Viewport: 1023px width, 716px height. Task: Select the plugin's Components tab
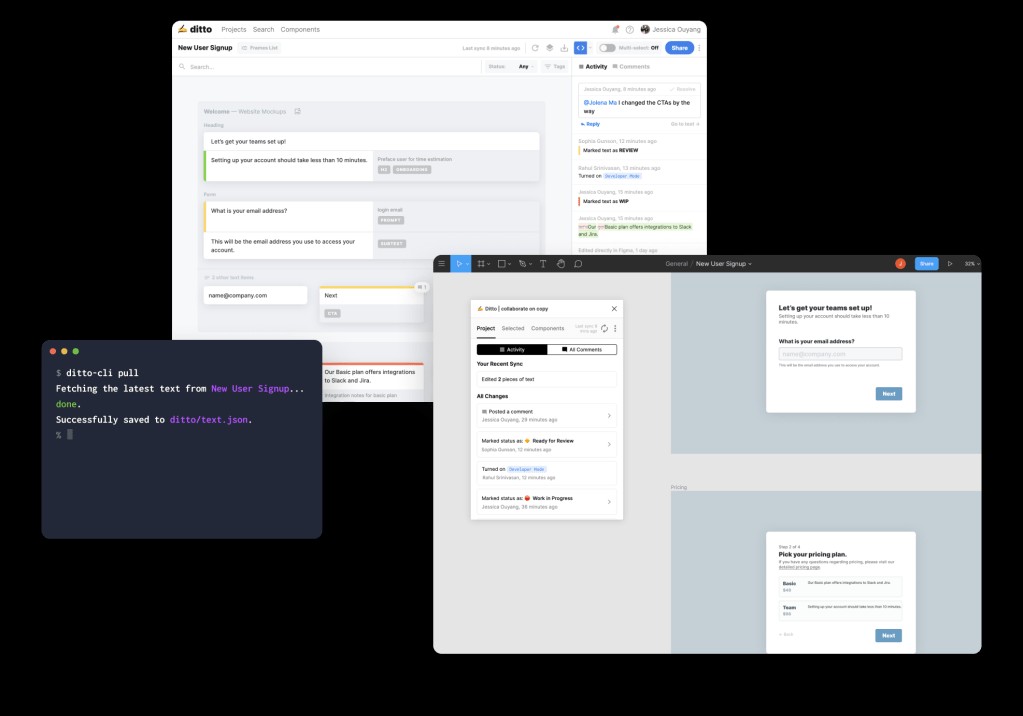[547, 328]
